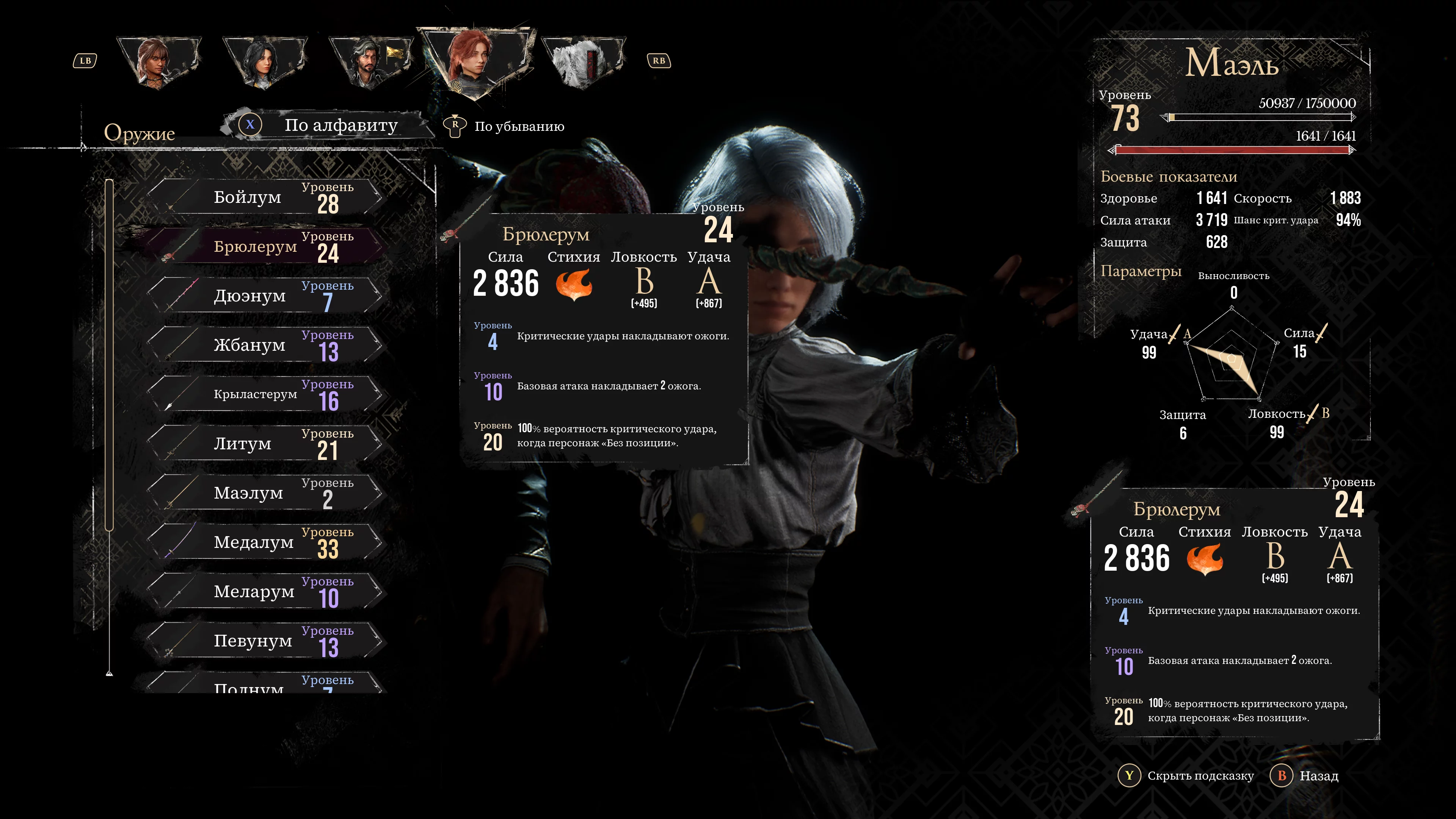Click the red health bar under Маэль

(x=1232, y=150)
